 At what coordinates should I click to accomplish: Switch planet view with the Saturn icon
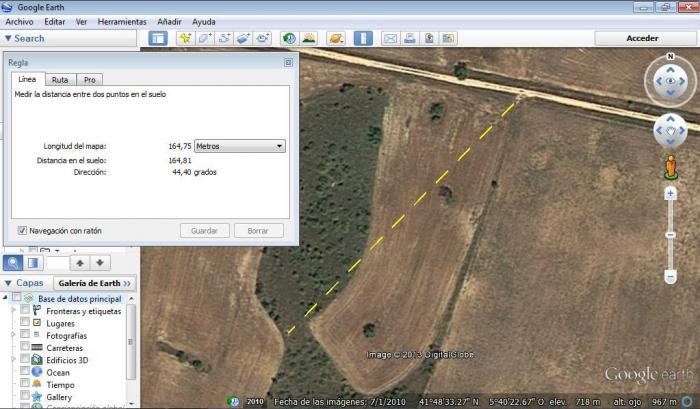coord(336,38)
